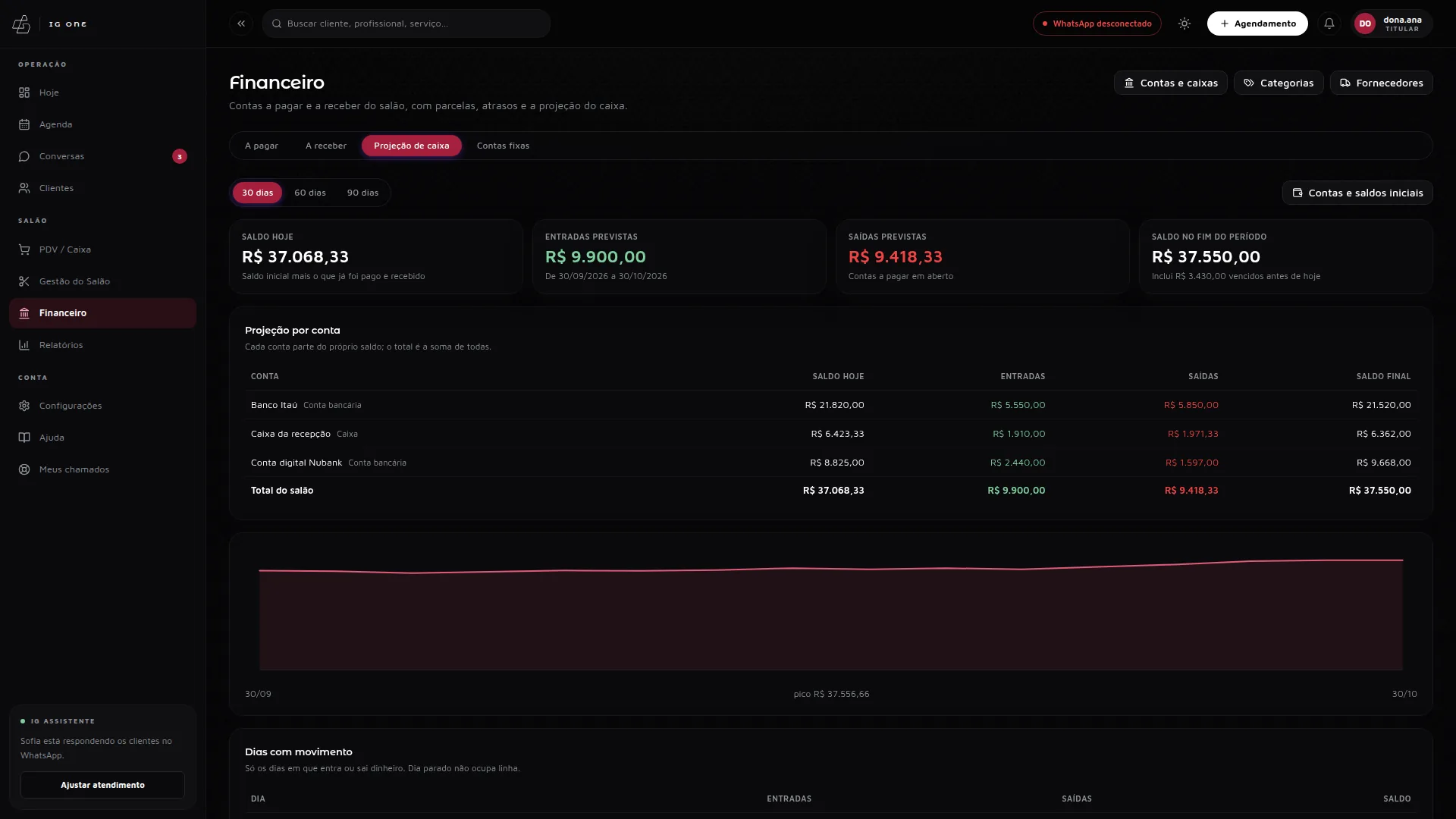The image size is (1456, 819).
Task: Click the Caixa da recepção row
Action: click(x=830, y=434)
